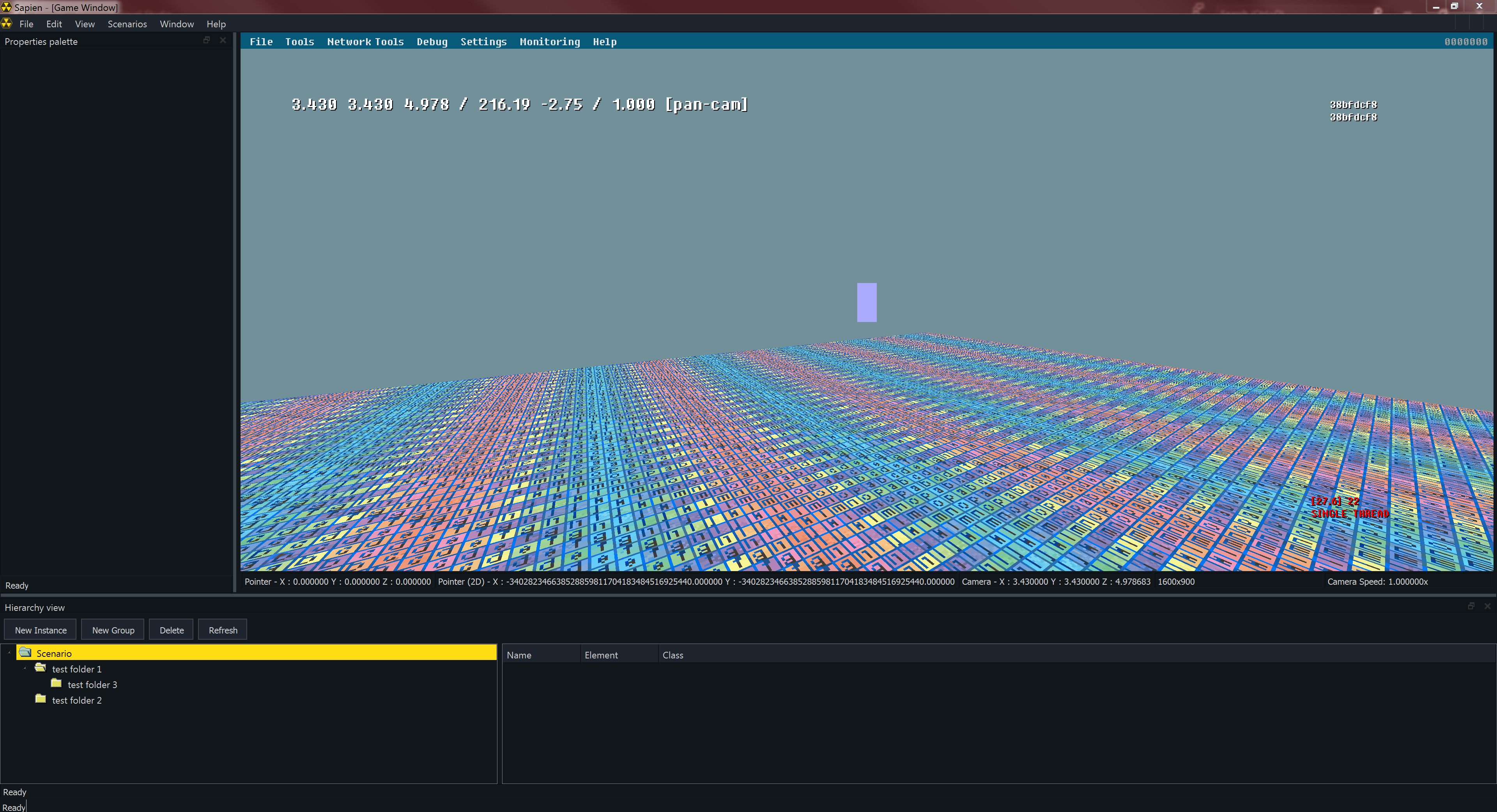Open the Sapien File menu

point(26,24)
